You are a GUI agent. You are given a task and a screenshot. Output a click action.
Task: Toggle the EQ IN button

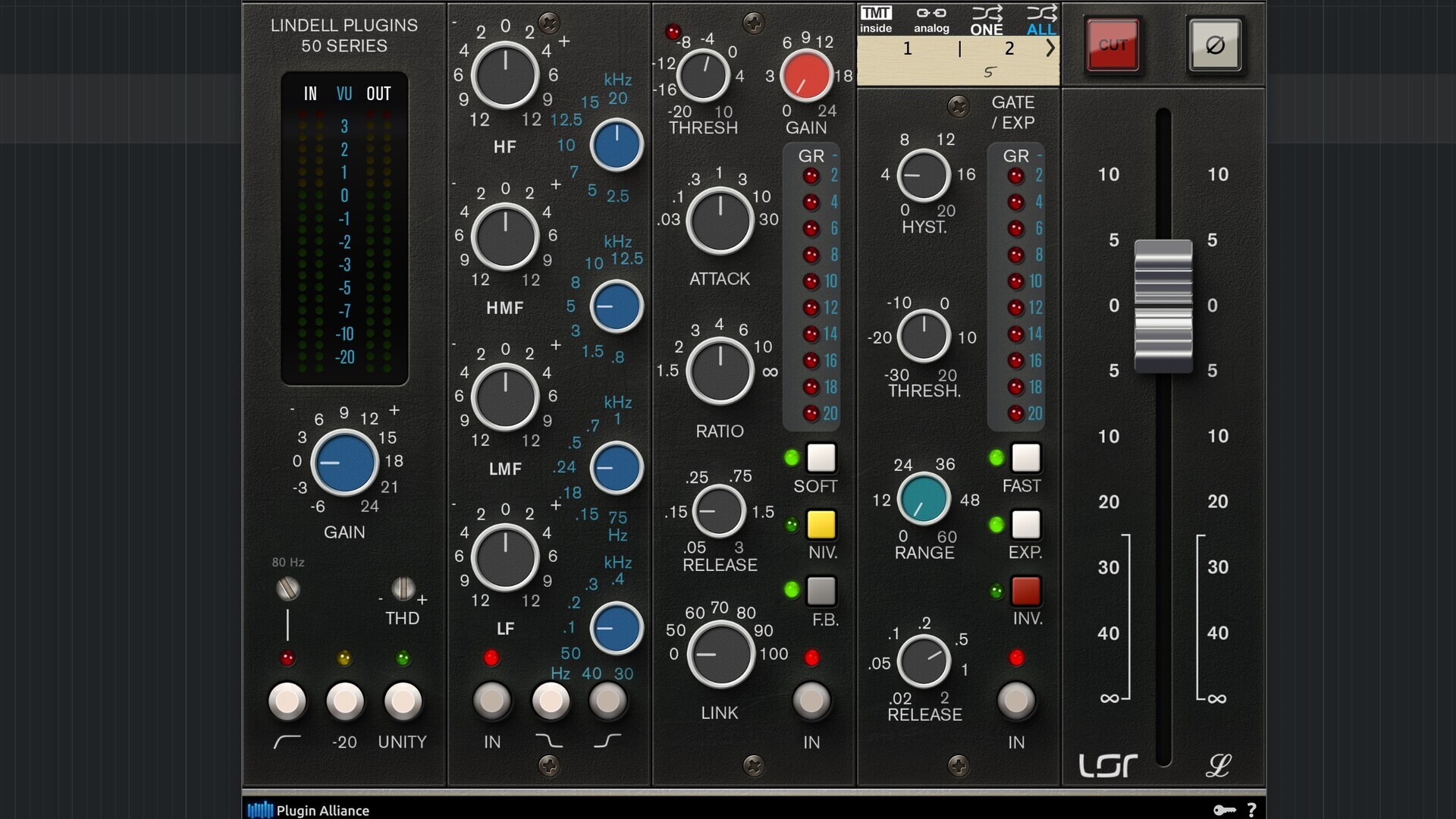(x=492, y=701)
